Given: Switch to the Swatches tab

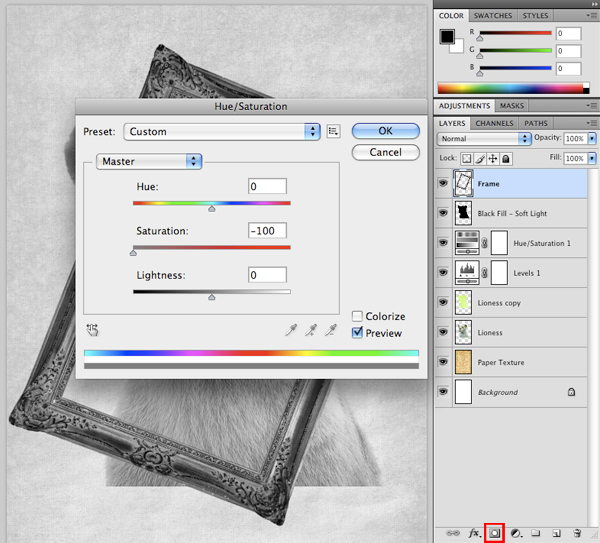Looking at the screenshot, I should tap(493, 16).
